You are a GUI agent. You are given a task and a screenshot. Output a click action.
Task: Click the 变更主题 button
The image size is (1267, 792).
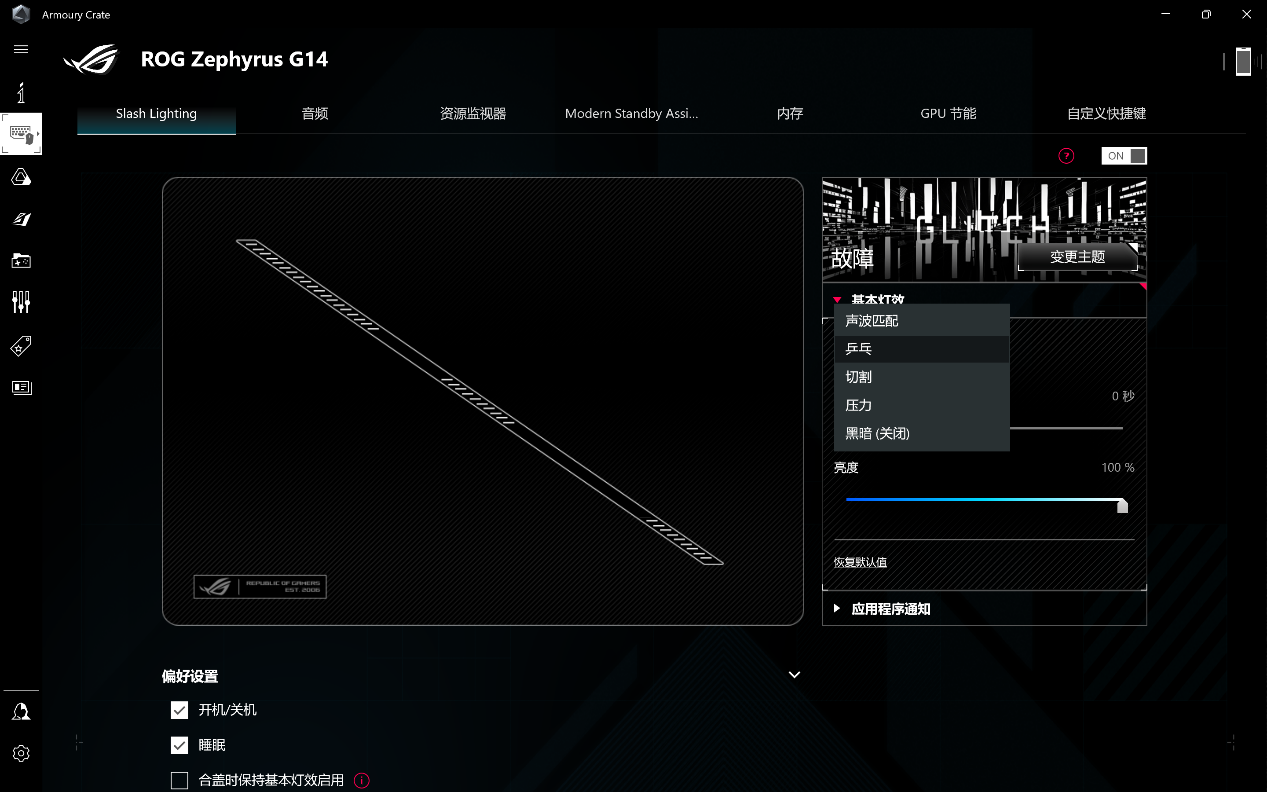point(1078,256)
